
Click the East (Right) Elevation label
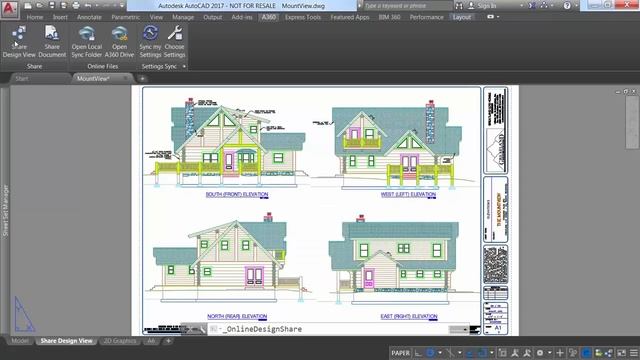(x=409, y=317)
